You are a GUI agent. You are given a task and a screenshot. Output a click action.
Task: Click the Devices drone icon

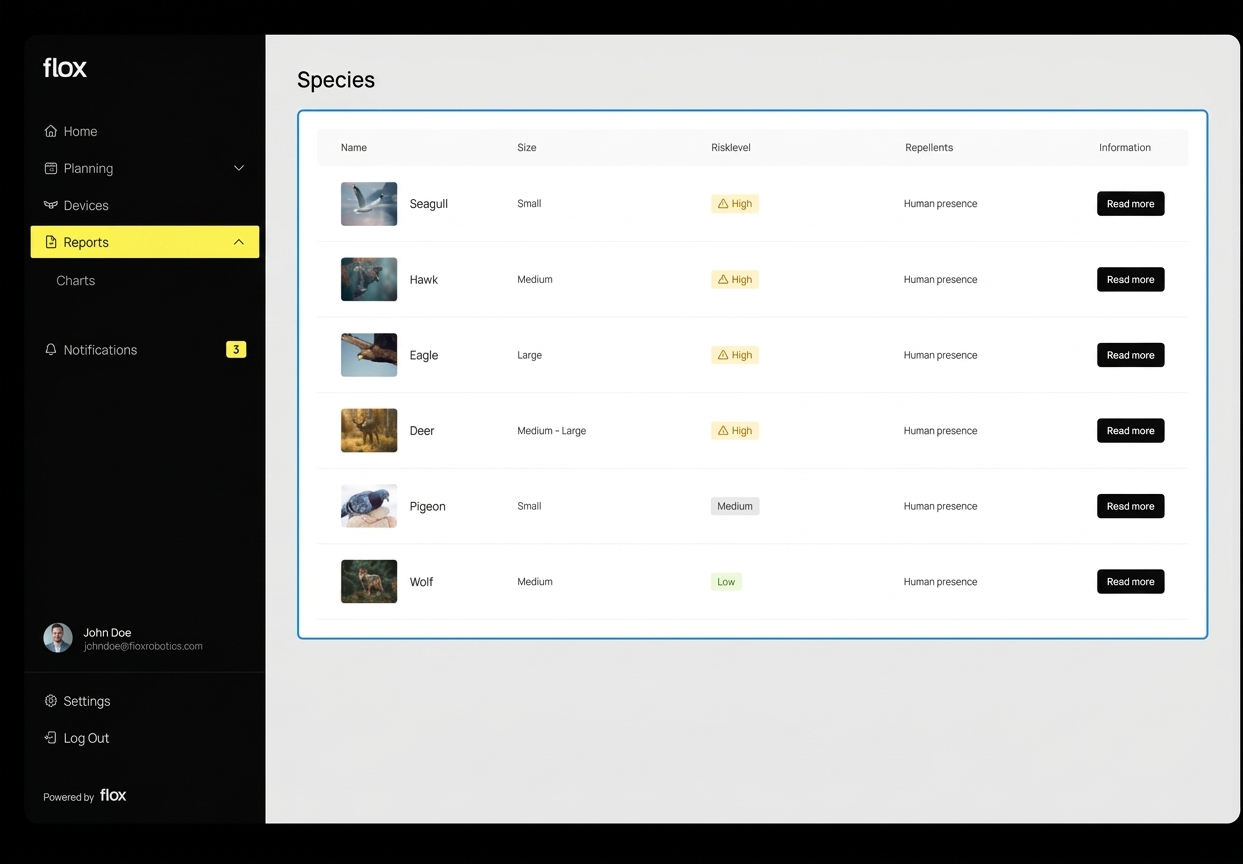click(51, 205)
